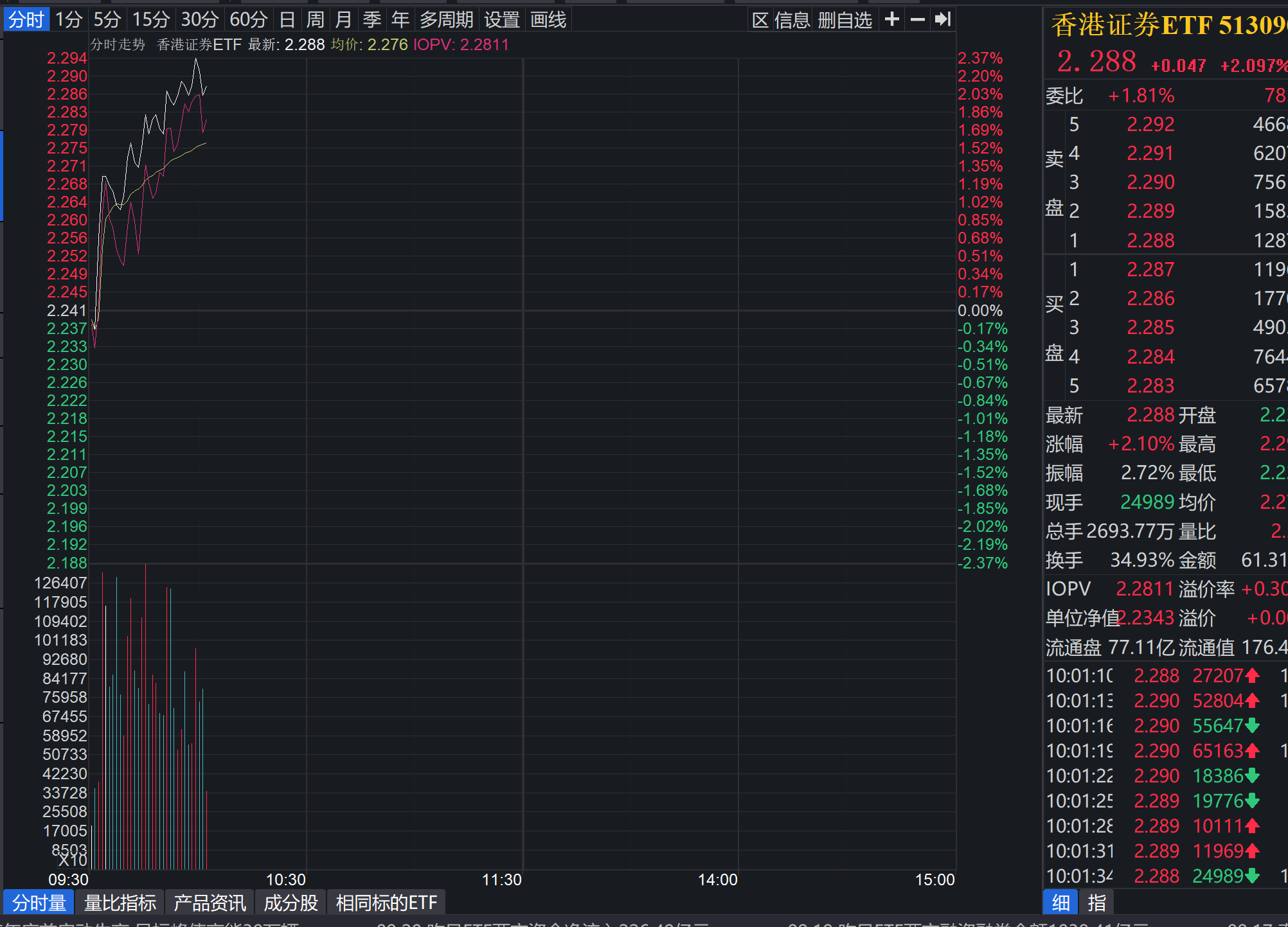Switch to the 30分 chart period
This screenshot has width=1288, height=927.
coord(200,19)
